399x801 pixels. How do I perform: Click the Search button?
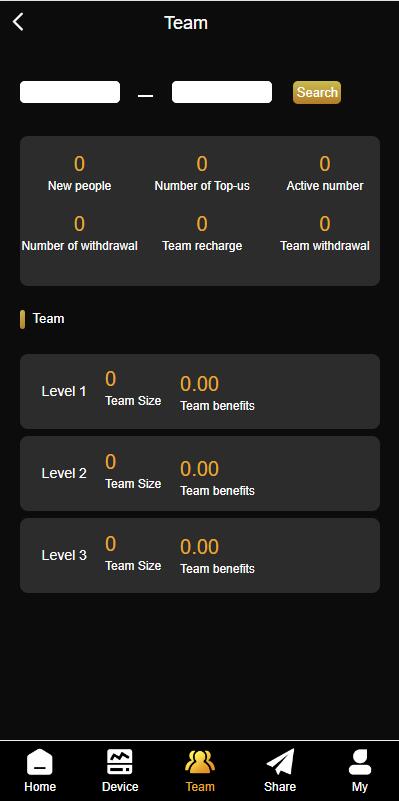point(317,92)
